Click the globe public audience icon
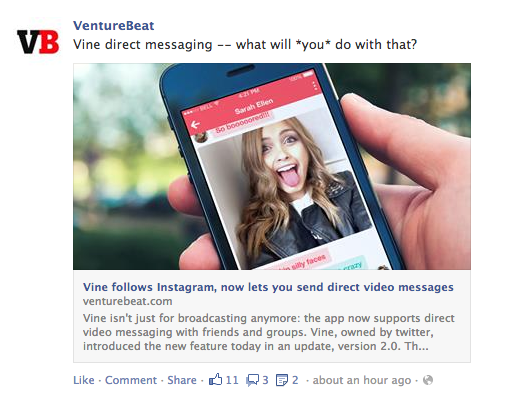 tap(428, 380)
